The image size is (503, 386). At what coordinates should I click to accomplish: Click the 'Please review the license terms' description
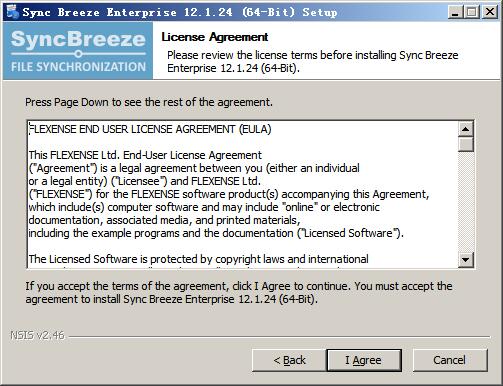(x=313, y=61)
